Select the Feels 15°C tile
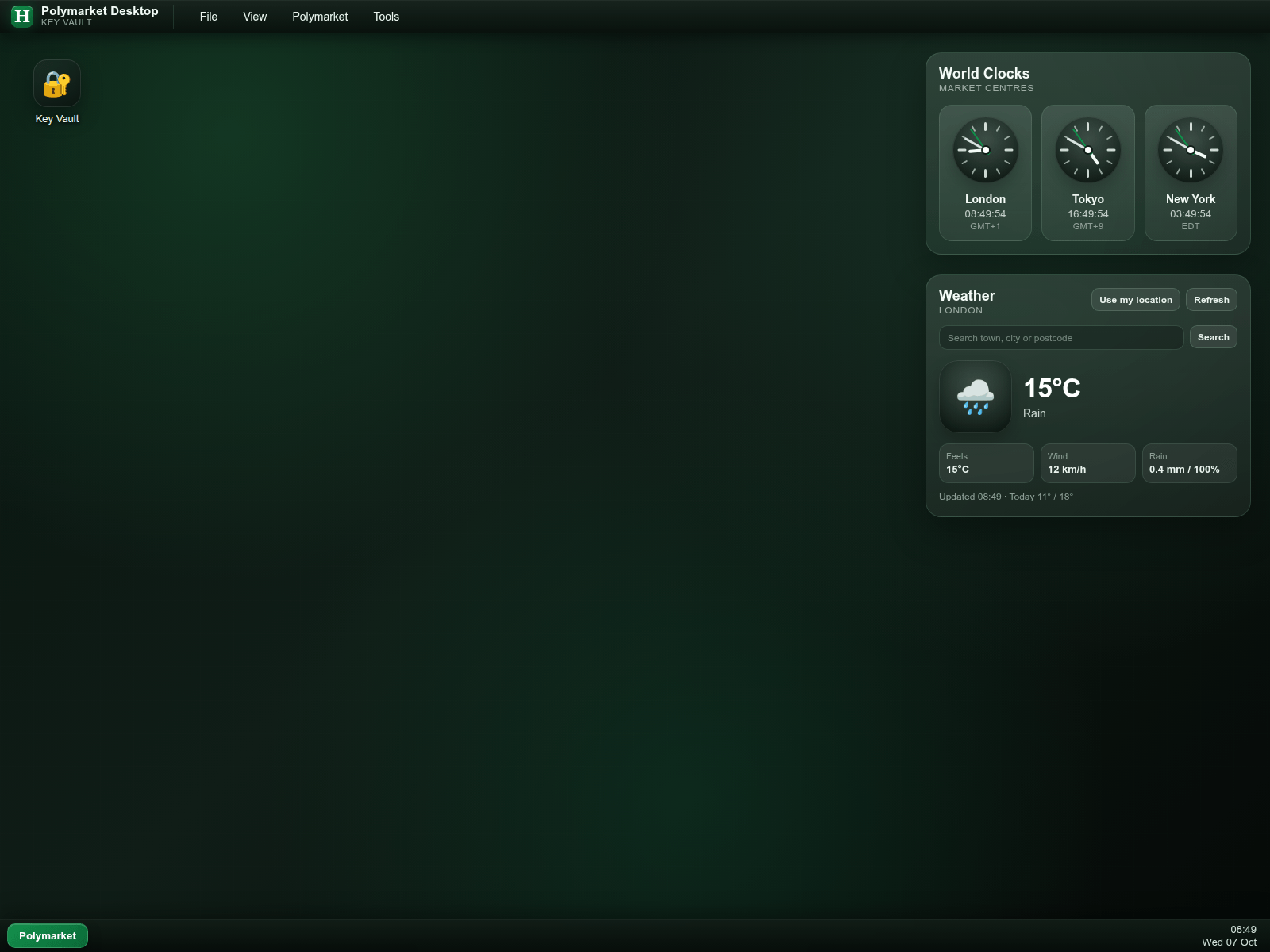1270x952 pixels. click(x=987, y=463)
